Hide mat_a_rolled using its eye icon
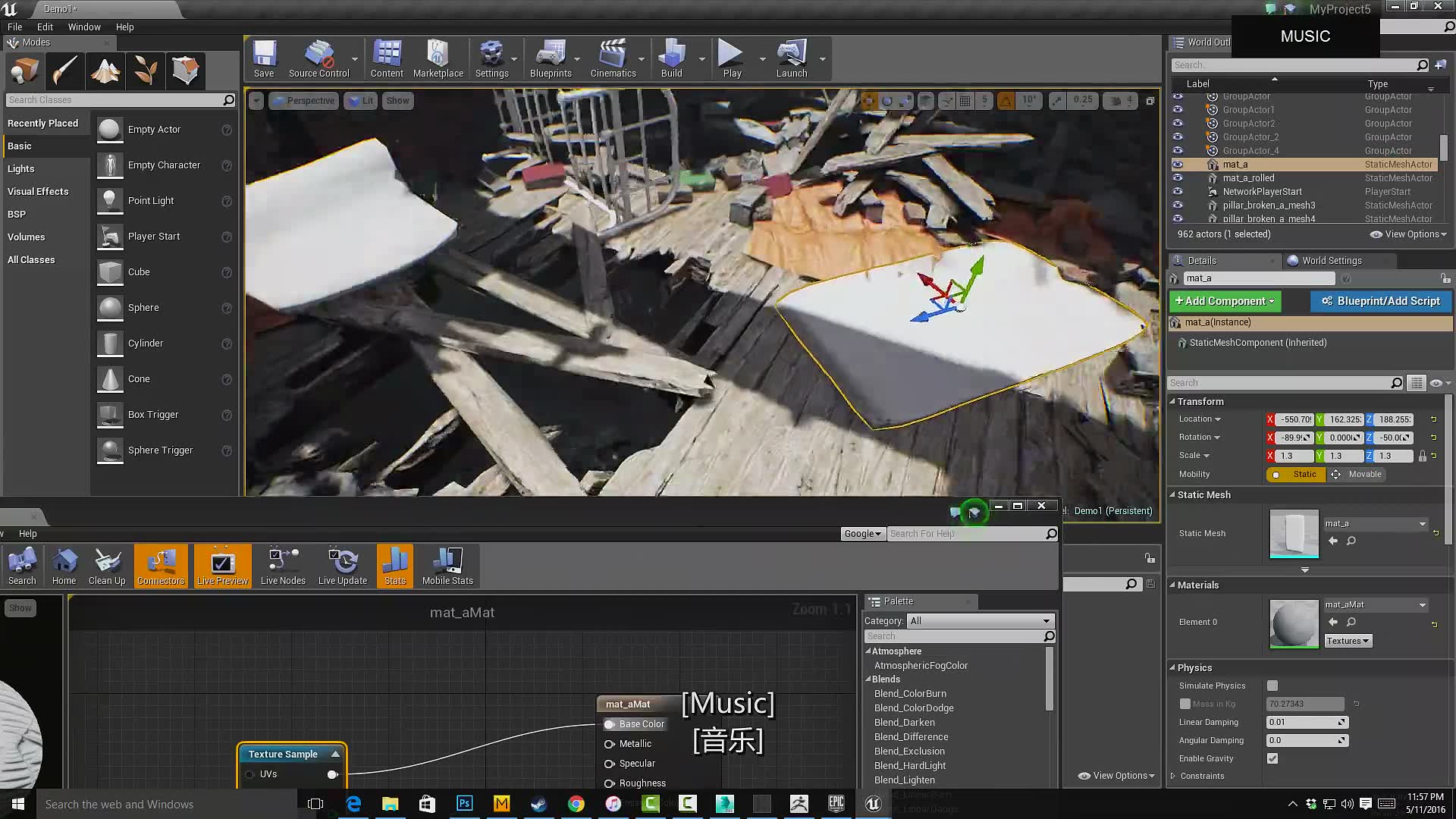This screenshot has height=819, width=1456. pyautogui.click(x=1178, y=178)
